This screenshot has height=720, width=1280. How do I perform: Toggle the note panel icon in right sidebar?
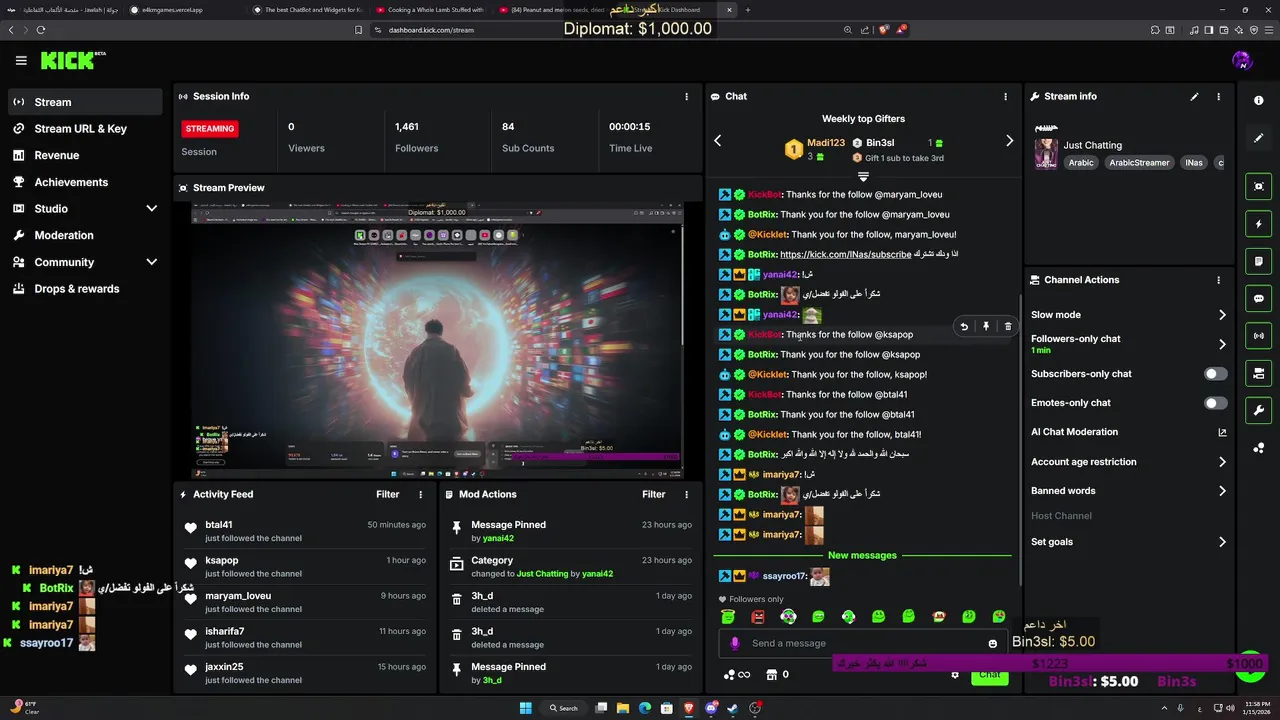(x=1259, y=261)
